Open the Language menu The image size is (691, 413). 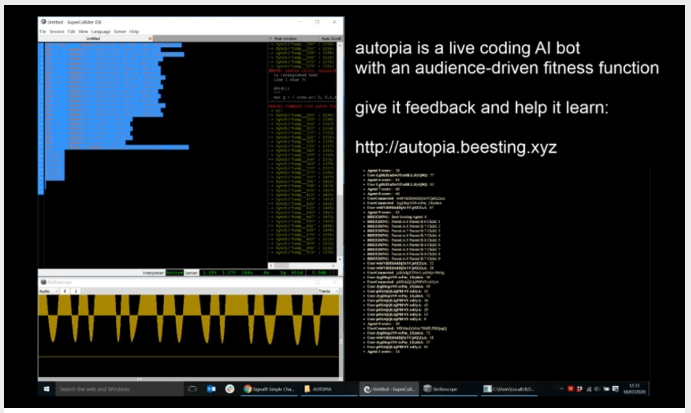click(x=100, y=32)
